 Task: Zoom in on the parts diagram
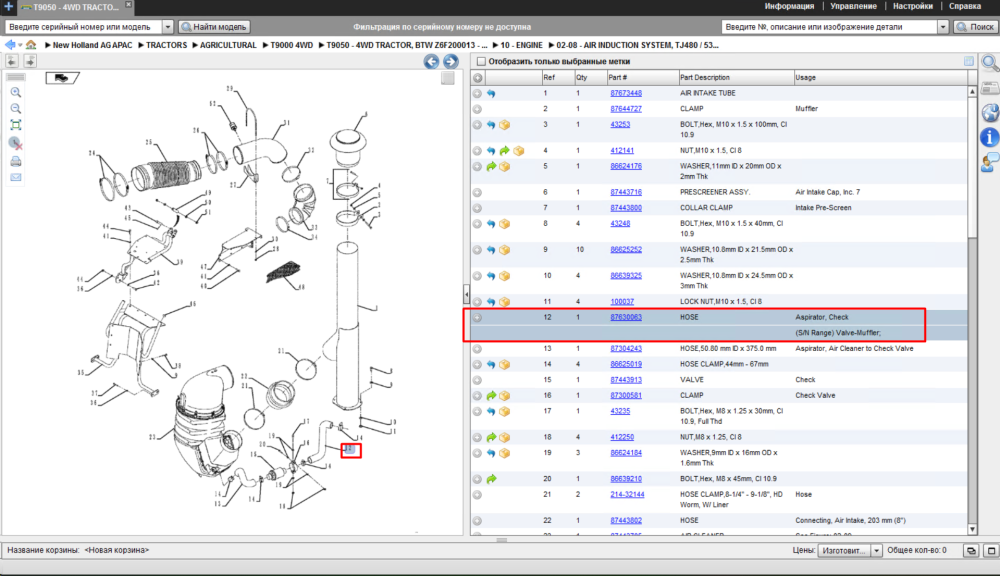tap(16, 92)
